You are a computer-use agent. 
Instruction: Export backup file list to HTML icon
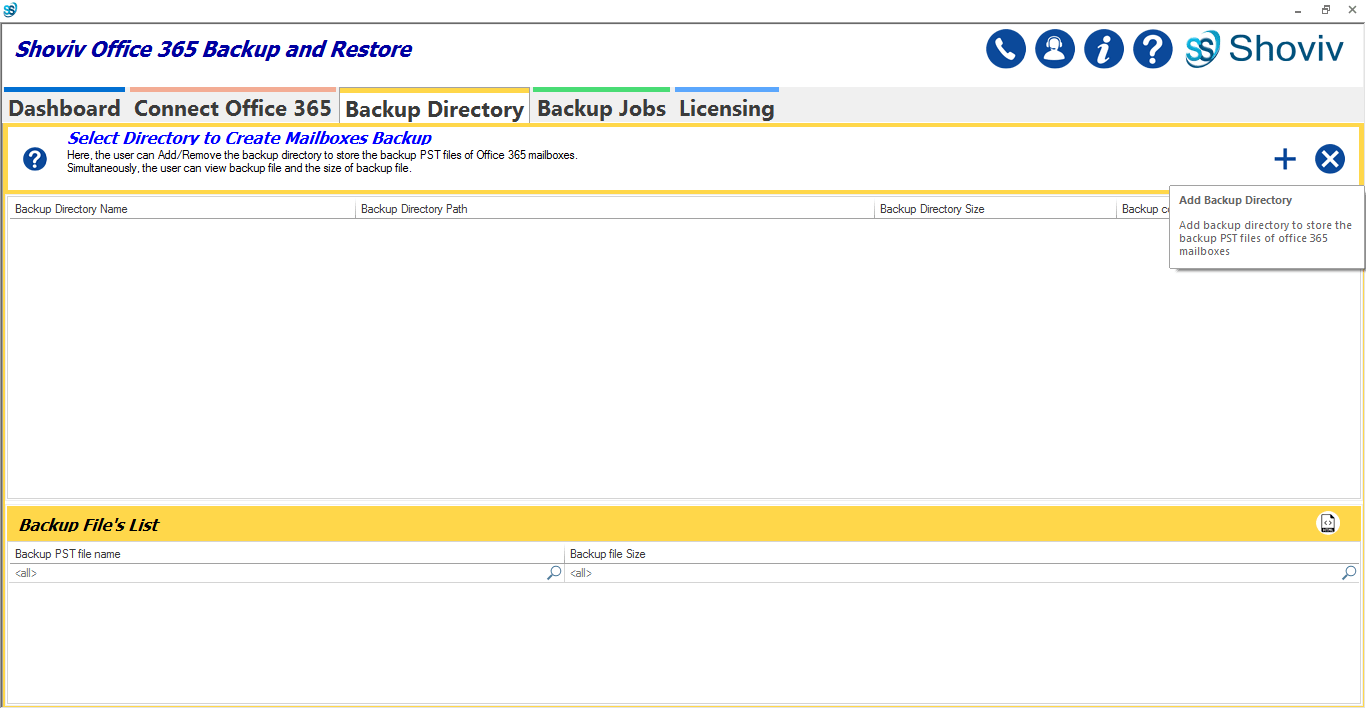click(x=1328, y=523)
